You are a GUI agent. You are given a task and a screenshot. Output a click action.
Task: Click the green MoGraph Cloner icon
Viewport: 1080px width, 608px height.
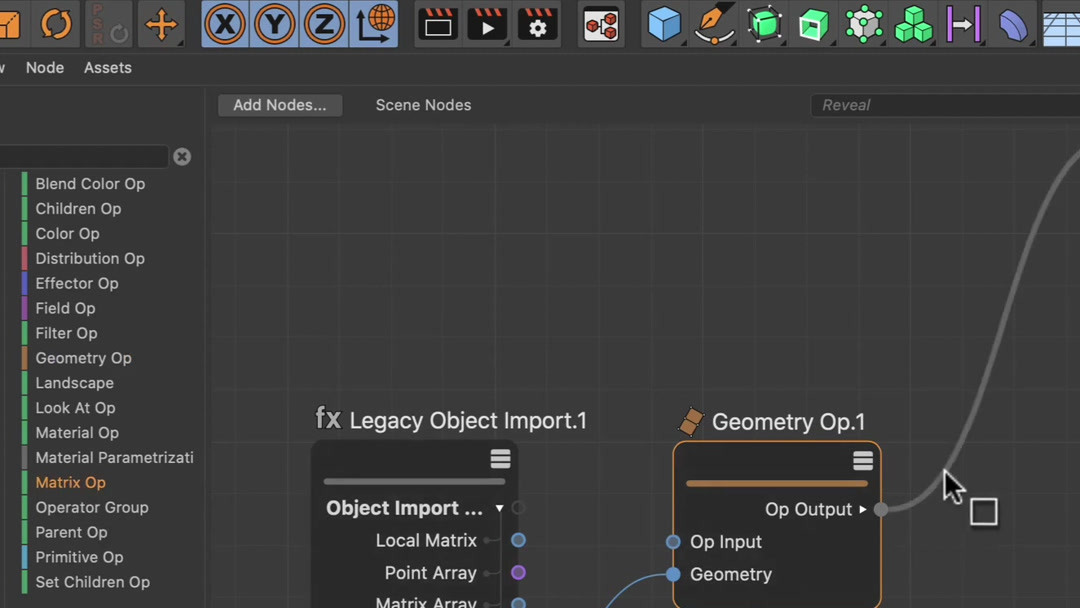pos(913,24)
